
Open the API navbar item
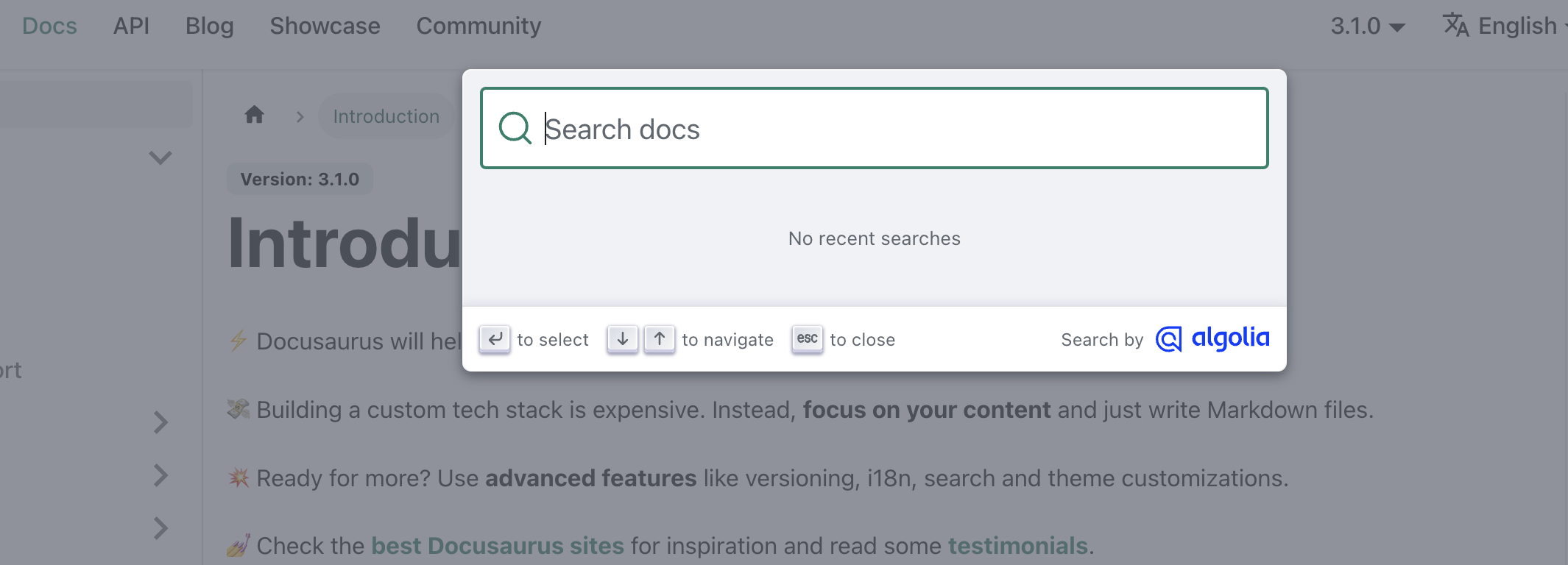[131, 26]
